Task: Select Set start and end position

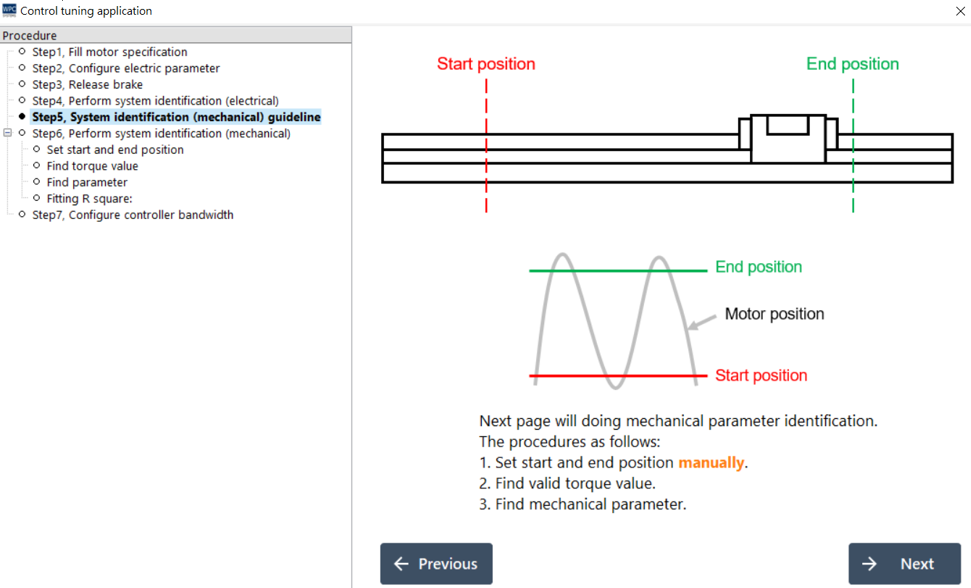Action: pyautogui.click(x=115, y=150)
